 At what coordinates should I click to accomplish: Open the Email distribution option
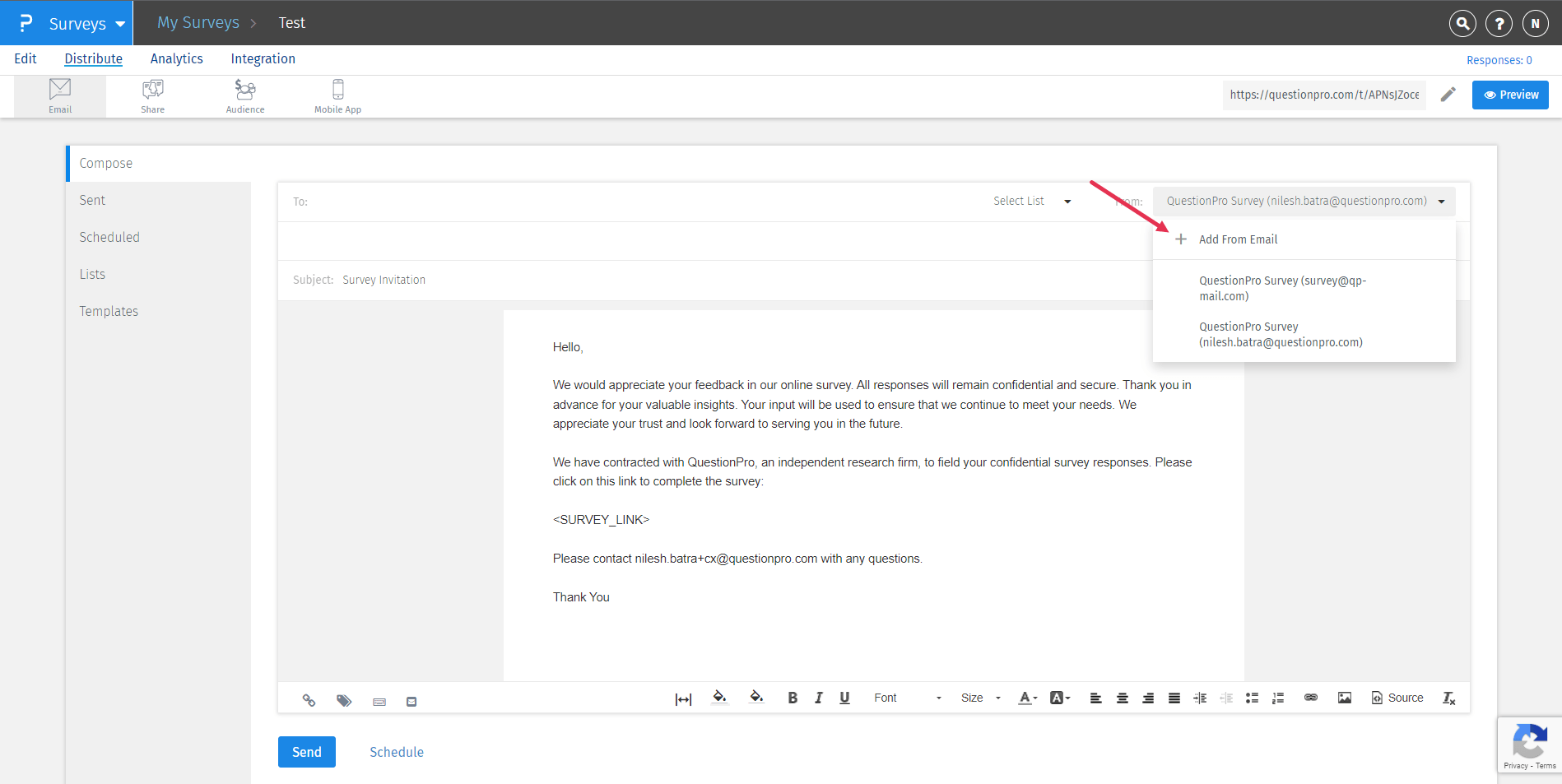[x=60, y=96]
